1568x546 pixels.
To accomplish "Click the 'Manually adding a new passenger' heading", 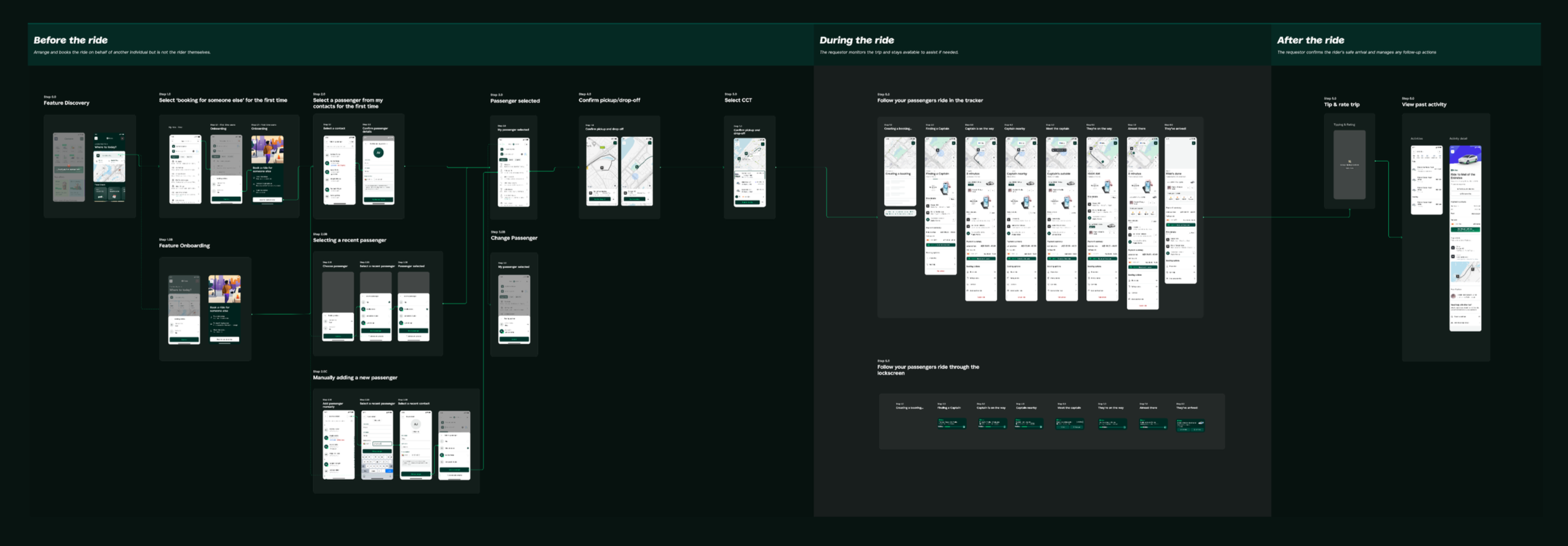I will (355, 377).
